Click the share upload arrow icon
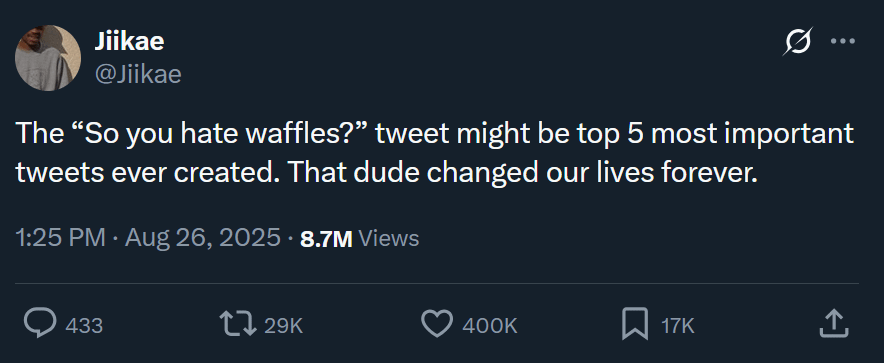The image size is (884, 363). (834, 324)
